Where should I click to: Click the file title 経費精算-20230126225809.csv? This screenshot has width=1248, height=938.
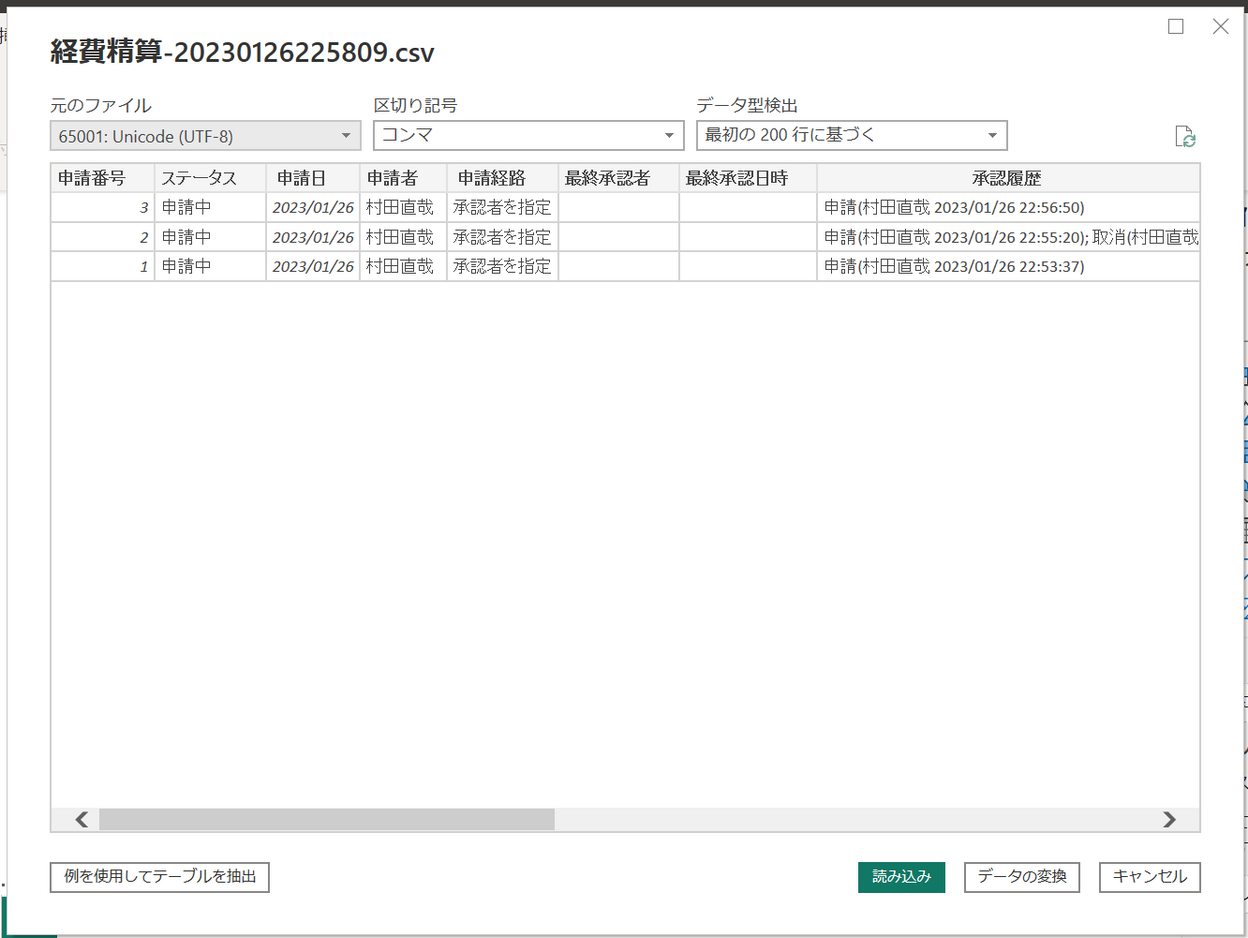(x=242, y=52)
